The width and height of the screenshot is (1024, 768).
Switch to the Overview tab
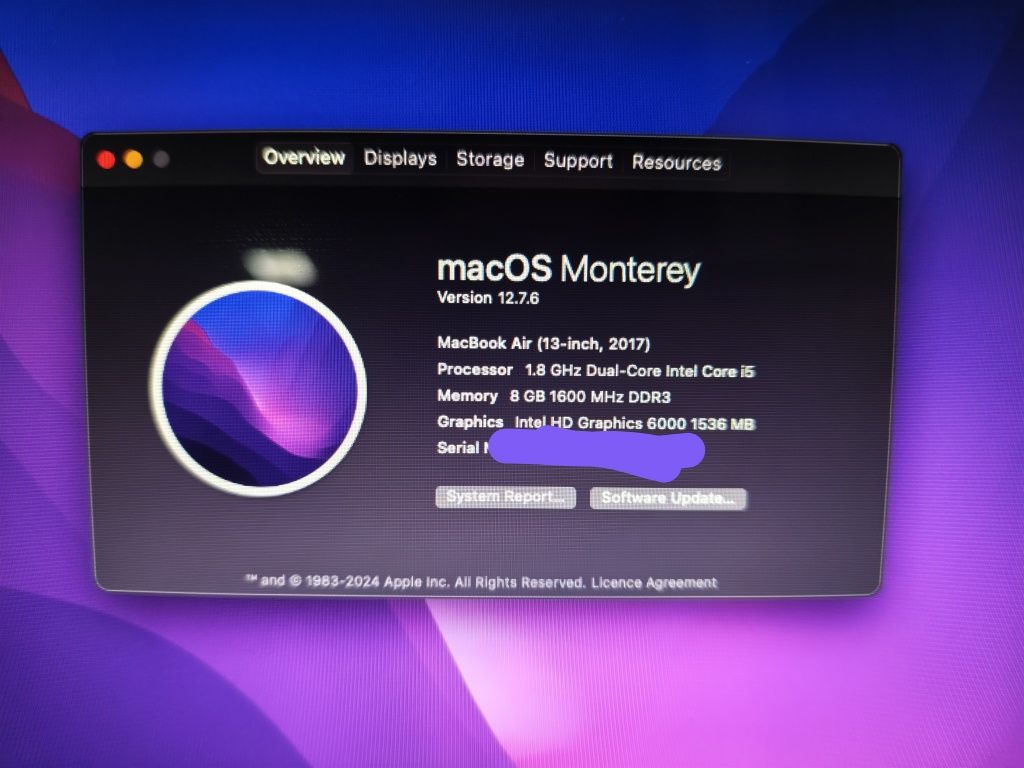(x=304, y=157)
